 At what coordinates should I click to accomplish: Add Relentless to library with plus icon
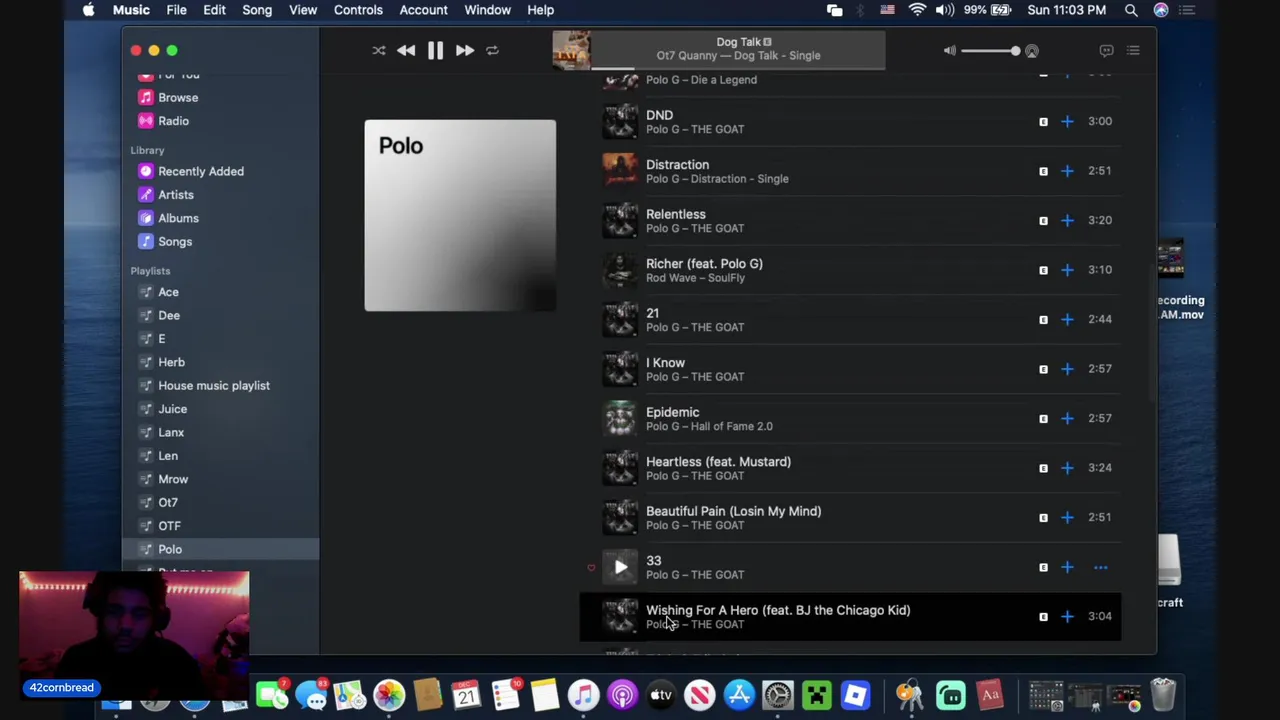tap(1067, 220)
